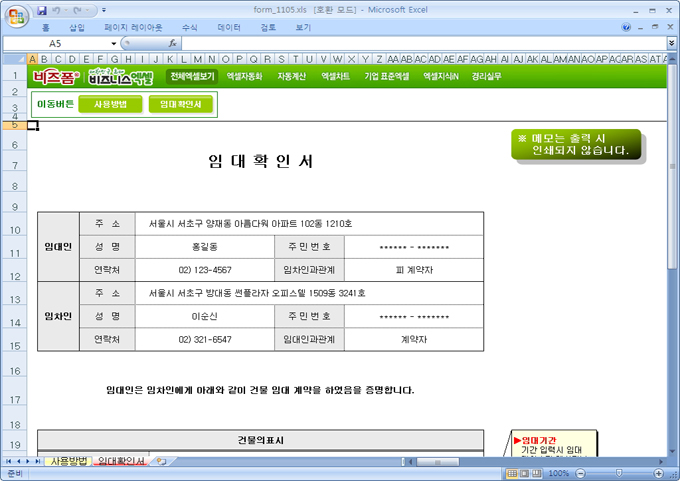Expand the formula bar
680x481 pixels.
[670, 44]
